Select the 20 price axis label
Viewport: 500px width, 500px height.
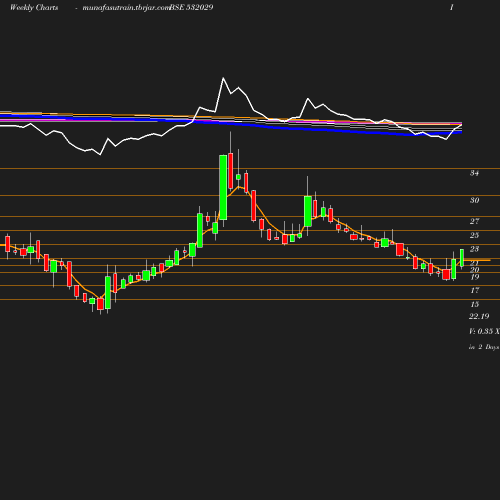click(x=474, y=270)
